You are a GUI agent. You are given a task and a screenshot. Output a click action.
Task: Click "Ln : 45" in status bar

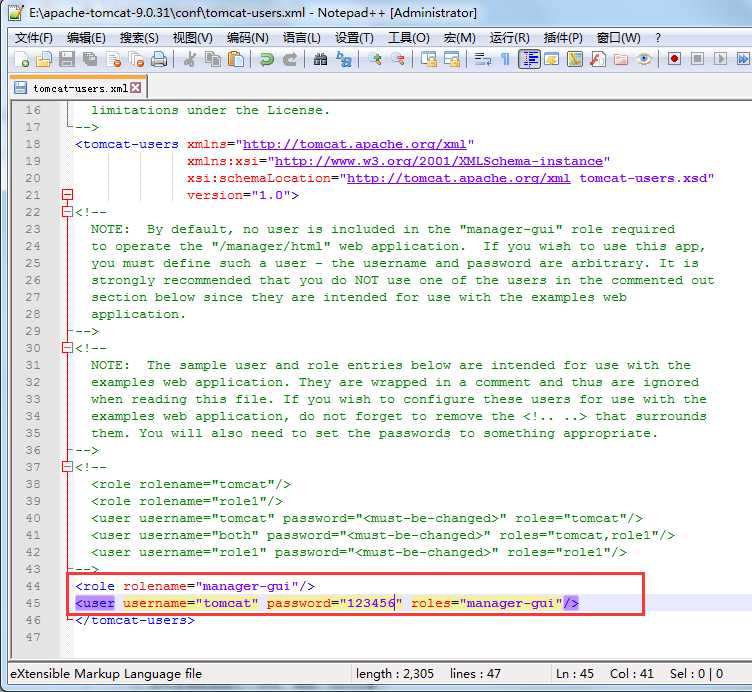[x=575, y=674]
